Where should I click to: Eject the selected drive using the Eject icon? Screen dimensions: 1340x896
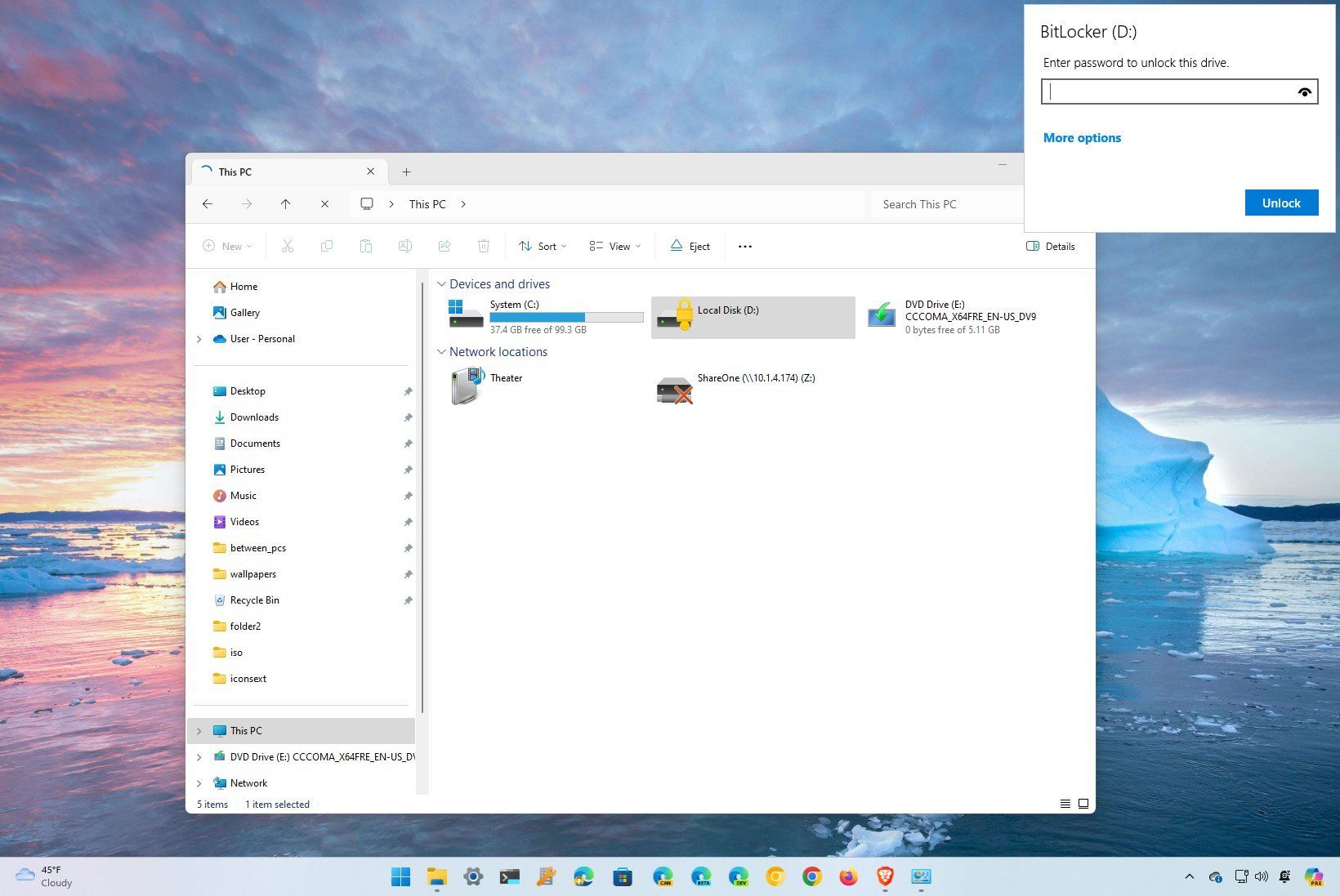690,246
